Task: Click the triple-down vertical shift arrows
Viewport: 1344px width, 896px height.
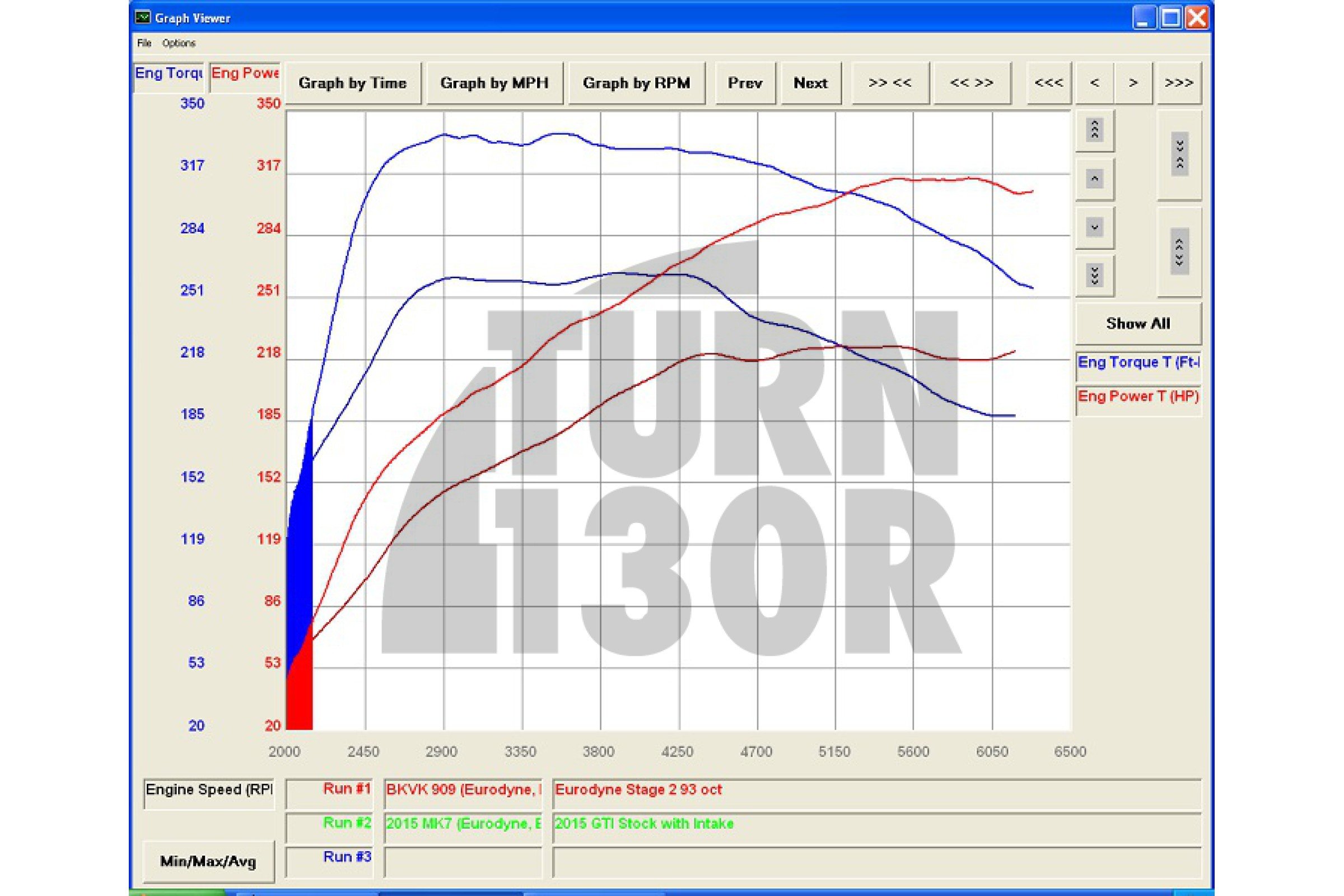Action: coord(1094,276)
